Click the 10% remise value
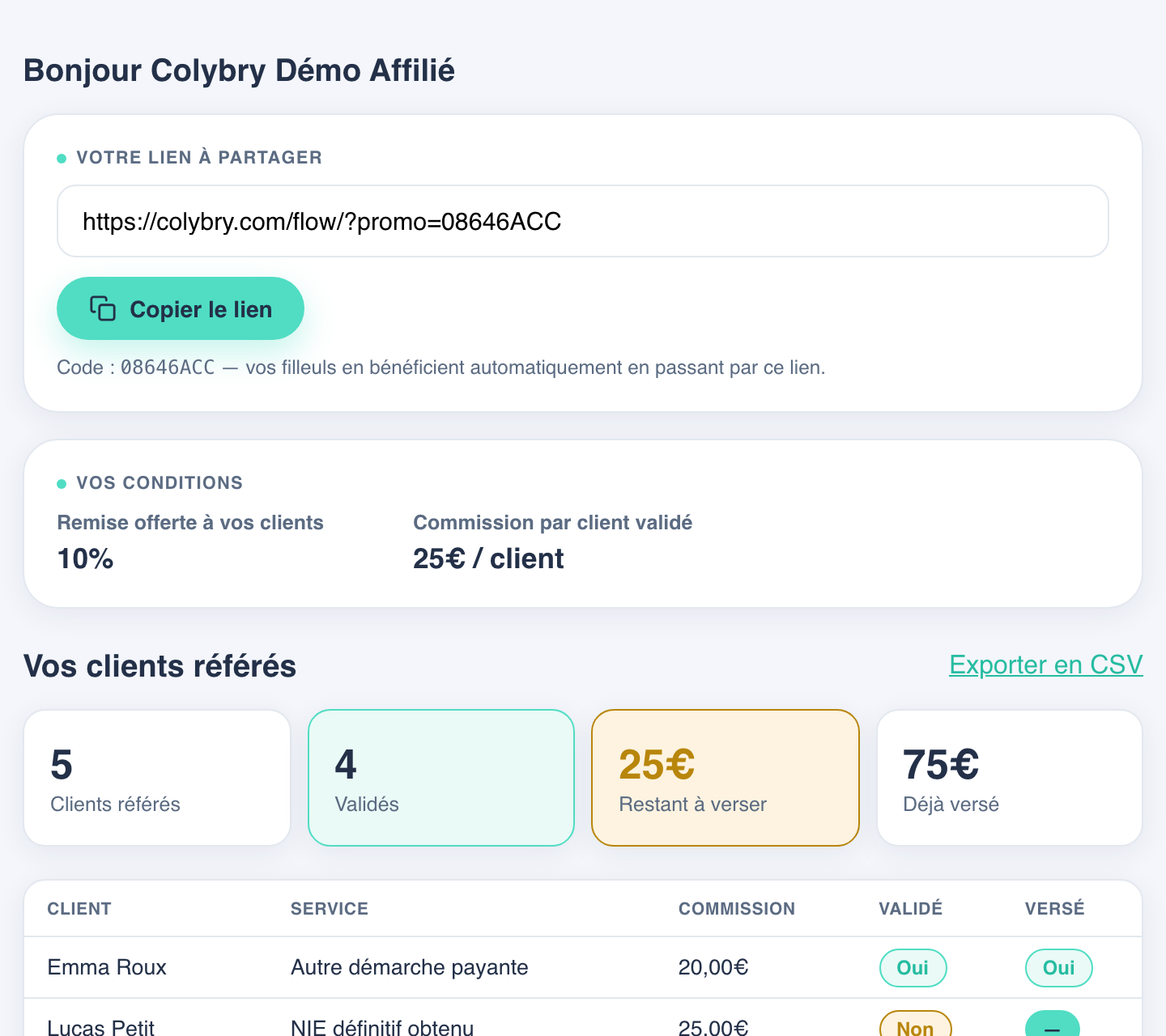 85,558
